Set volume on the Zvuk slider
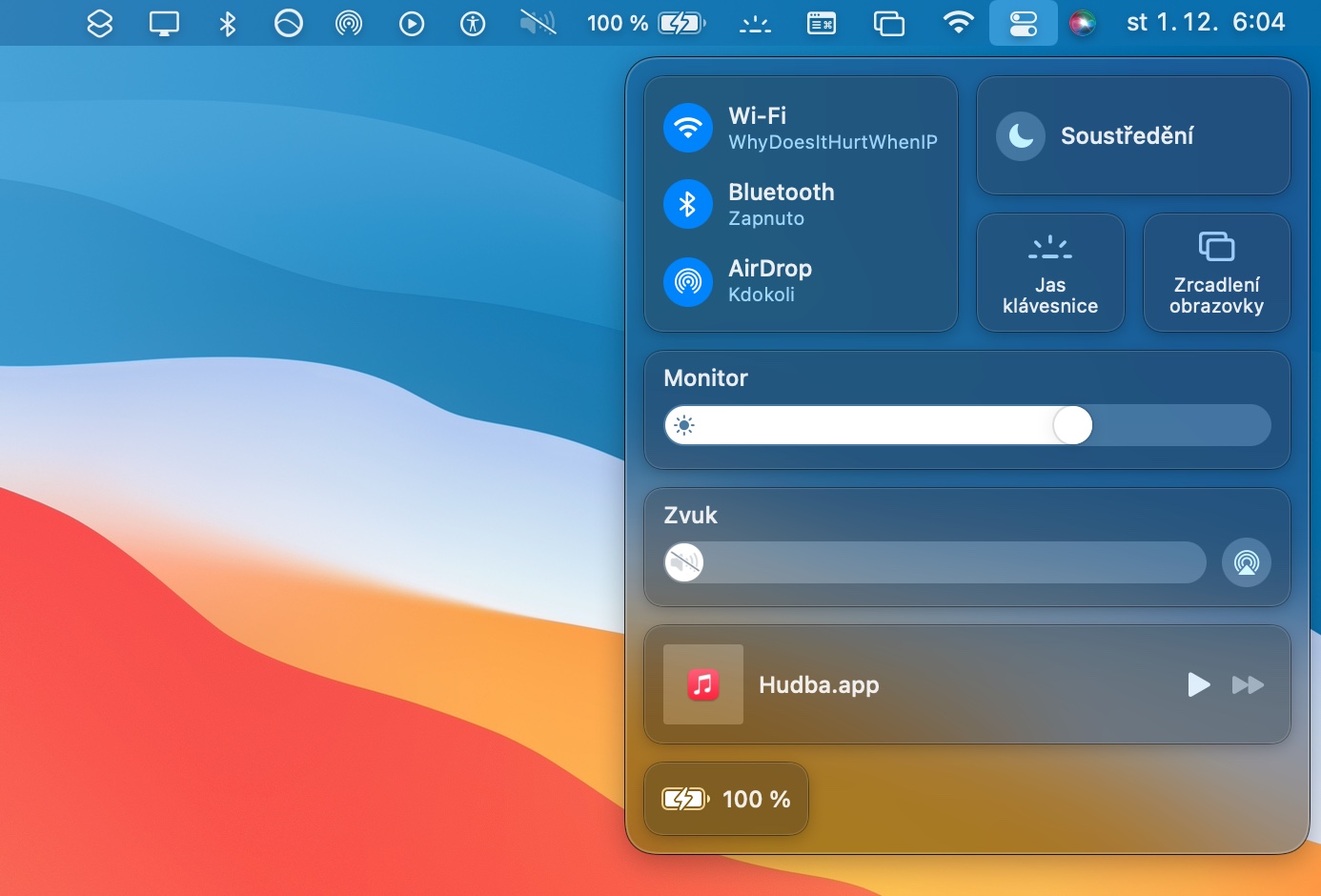The height and width of the screenshot is (896, 1321). (935, 562)
